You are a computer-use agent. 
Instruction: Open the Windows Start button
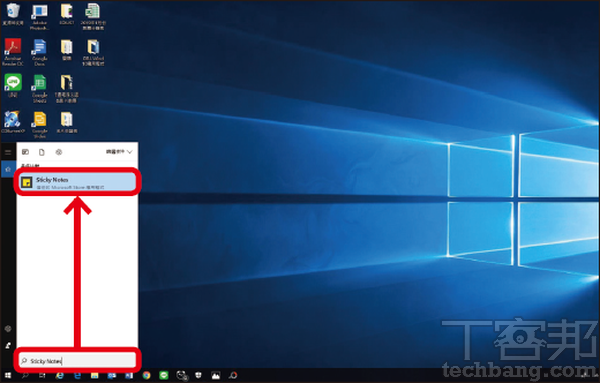tap(8, 375)
